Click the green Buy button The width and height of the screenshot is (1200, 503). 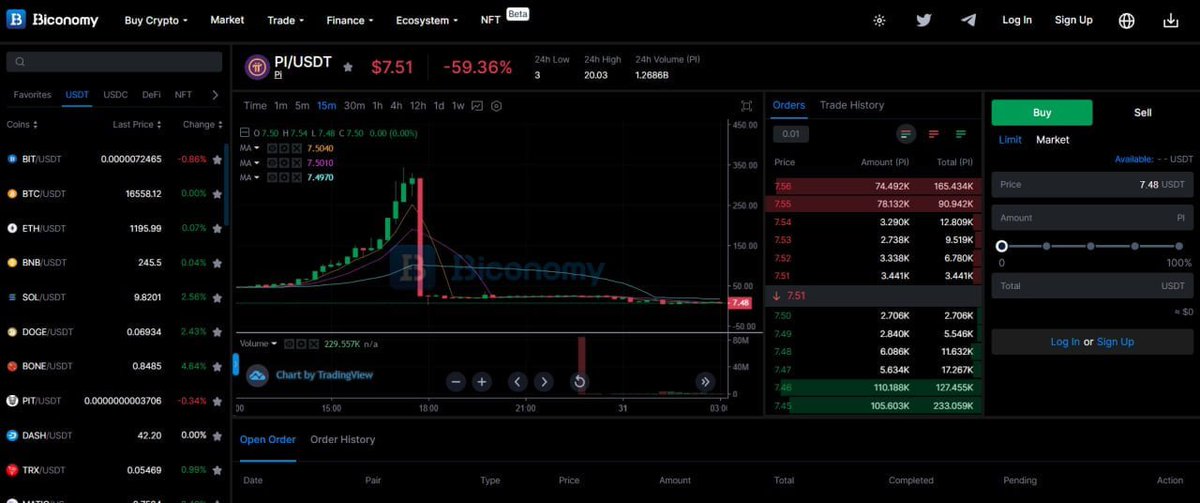coord(1042,113)
